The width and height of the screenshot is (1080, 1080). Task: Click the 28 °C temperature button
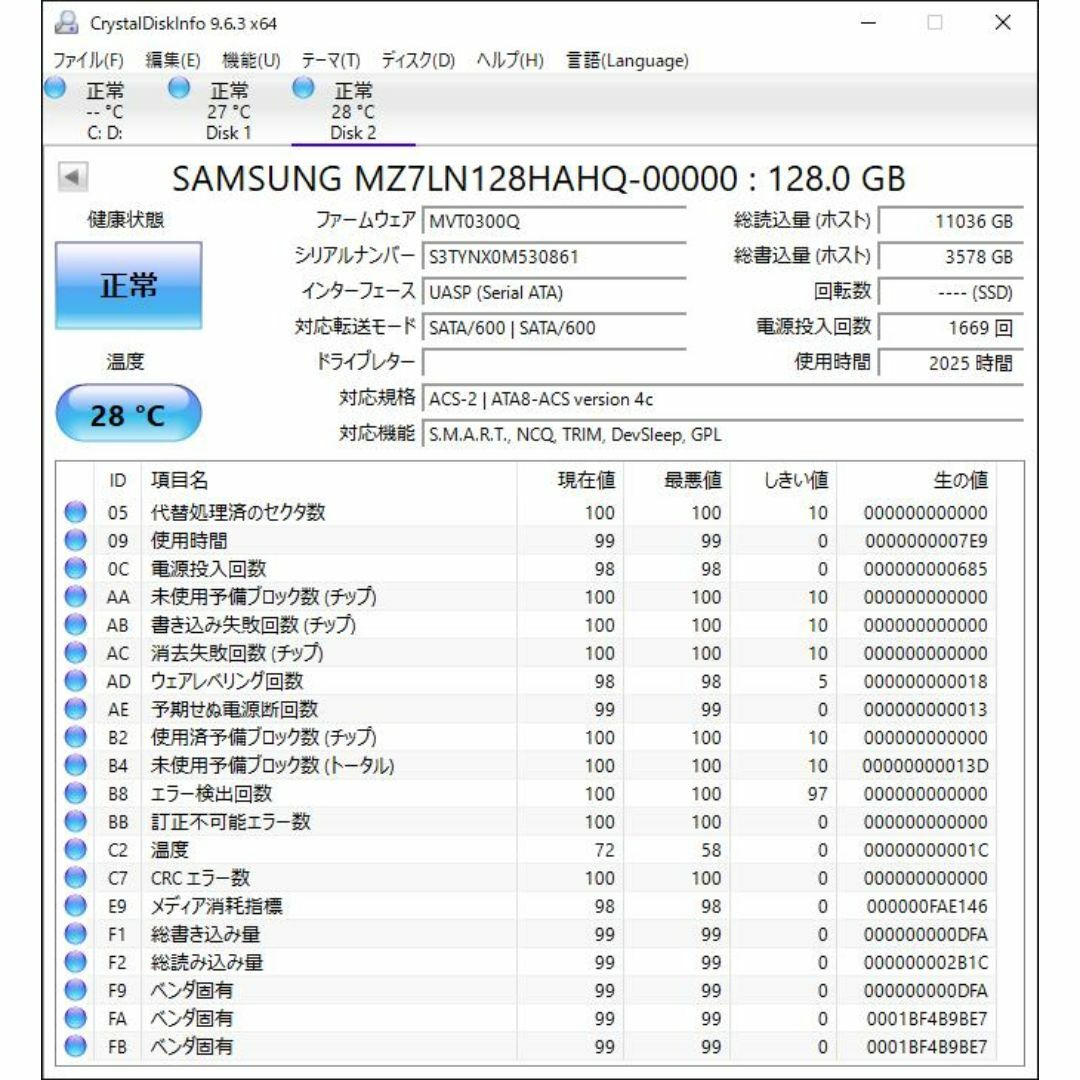(x=128, y=413)
